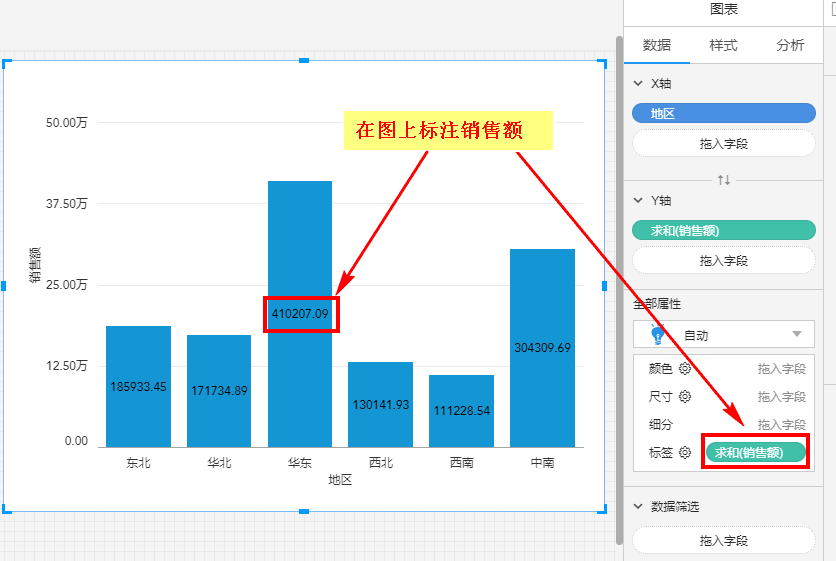Click the X轴 拖入字段 drop box
The width and height of the screenshot is (836, 561).
click(724, 144)
